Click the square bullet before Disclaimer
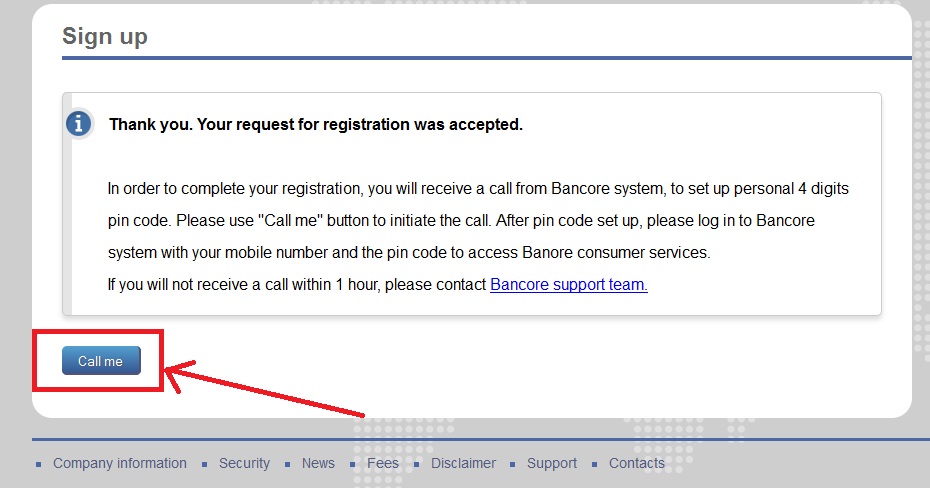The width and height of the screenshot is (930, 488). pyautogui.click(x=416, y=465)
